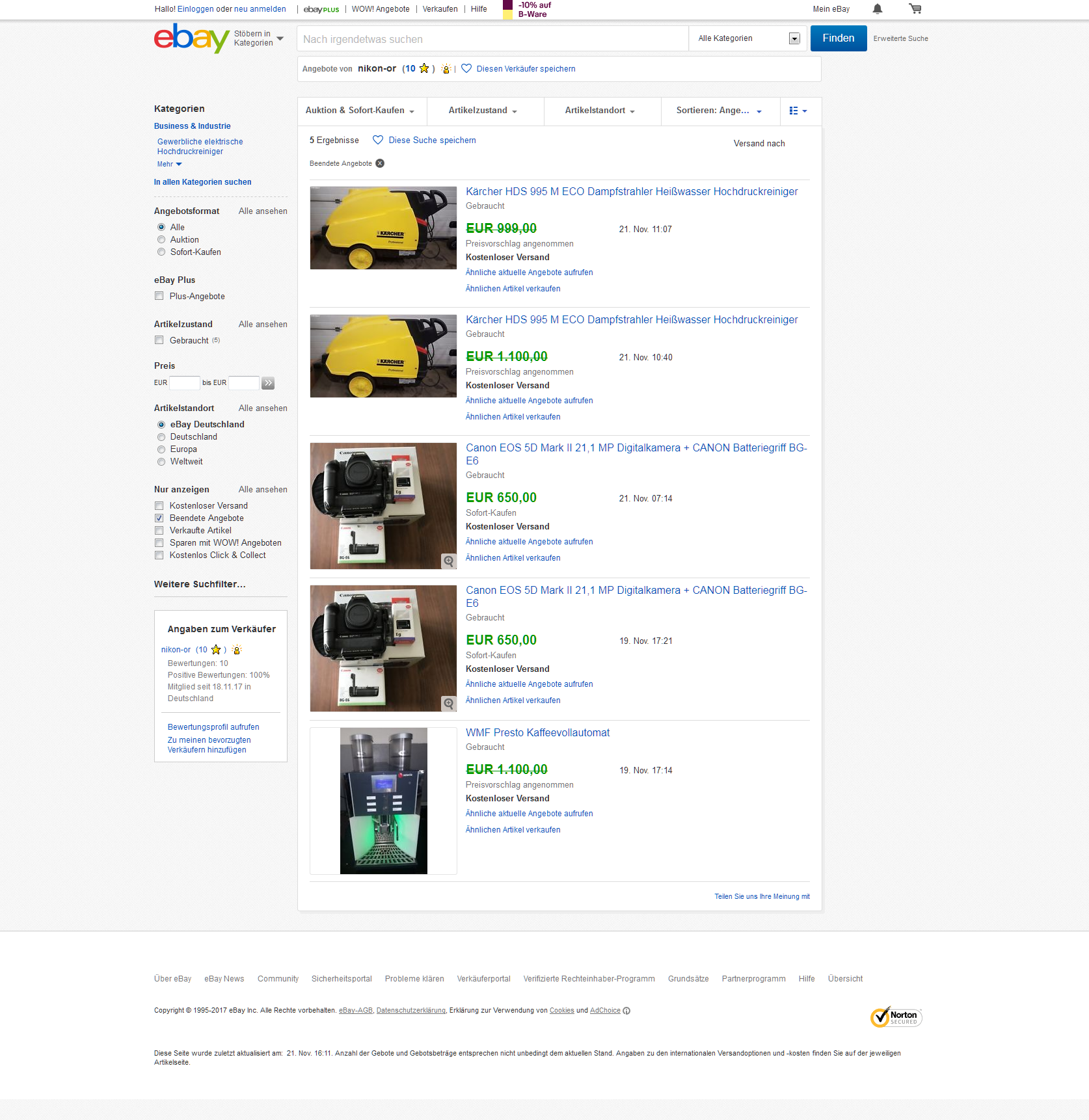Click heart icon to save this seller
This screenshot has width=1089, height=1120.
466,68
